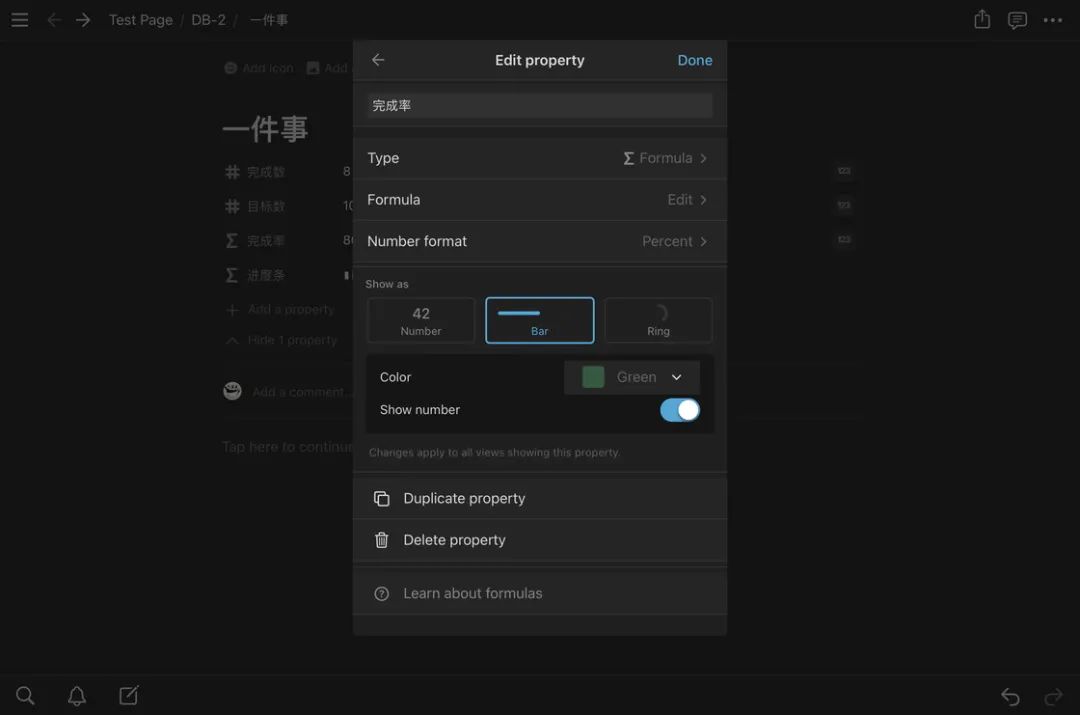This screenshot has width=1080, height=715.
Task: Open the Number format Percent row
Action: 540,241
